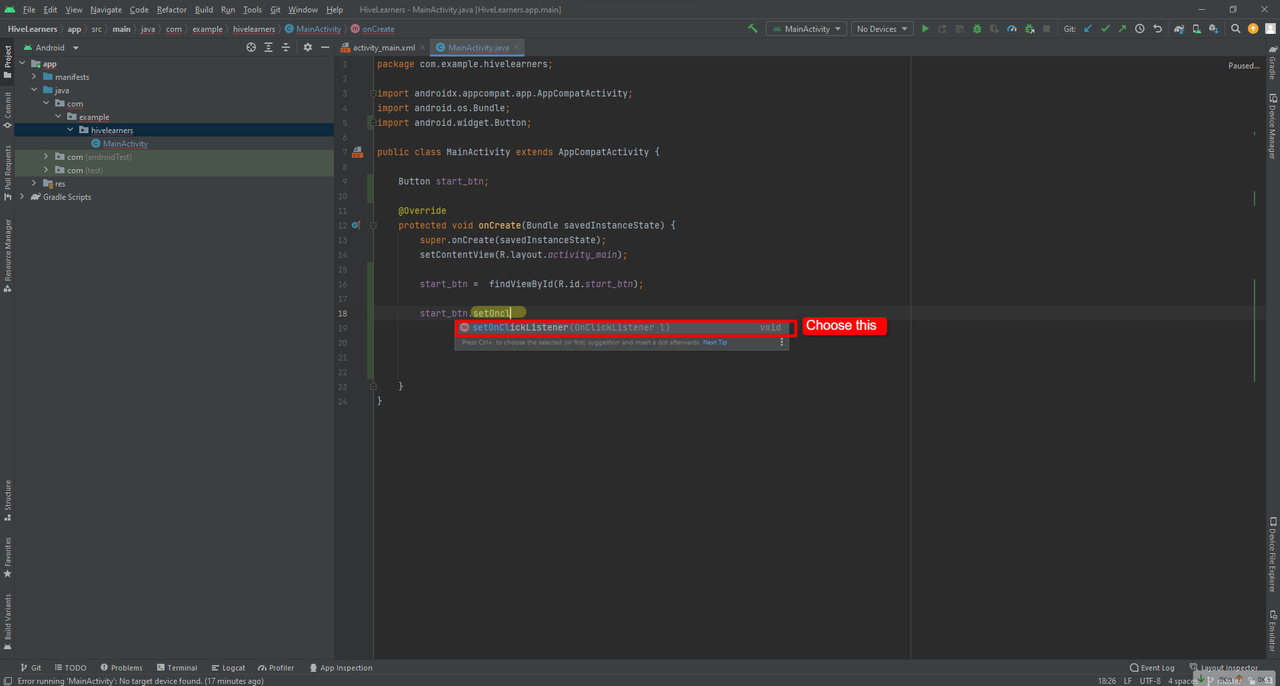Screen dimensions: 1280x686
Task: Open Git history clock icon
Action: [x=1140, y=29]
